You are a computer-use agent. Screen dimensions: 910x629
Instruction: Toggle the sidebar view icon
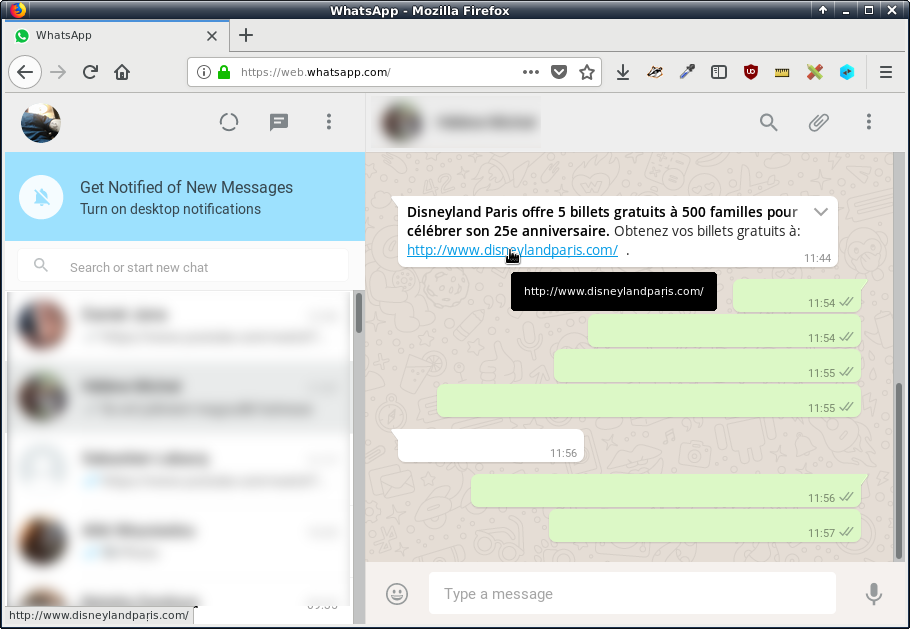coord(719,72)
